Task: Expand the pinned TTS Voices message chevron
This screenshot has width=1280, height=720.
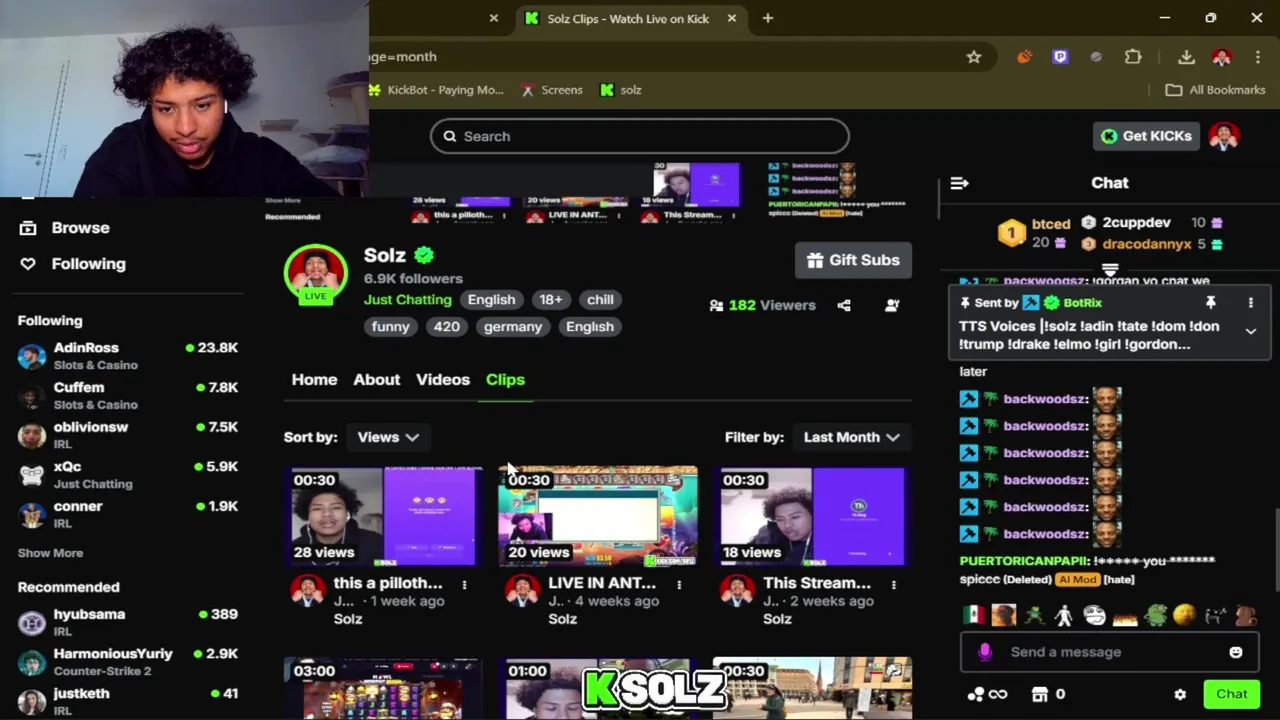Action: (x=1250, y=332)
